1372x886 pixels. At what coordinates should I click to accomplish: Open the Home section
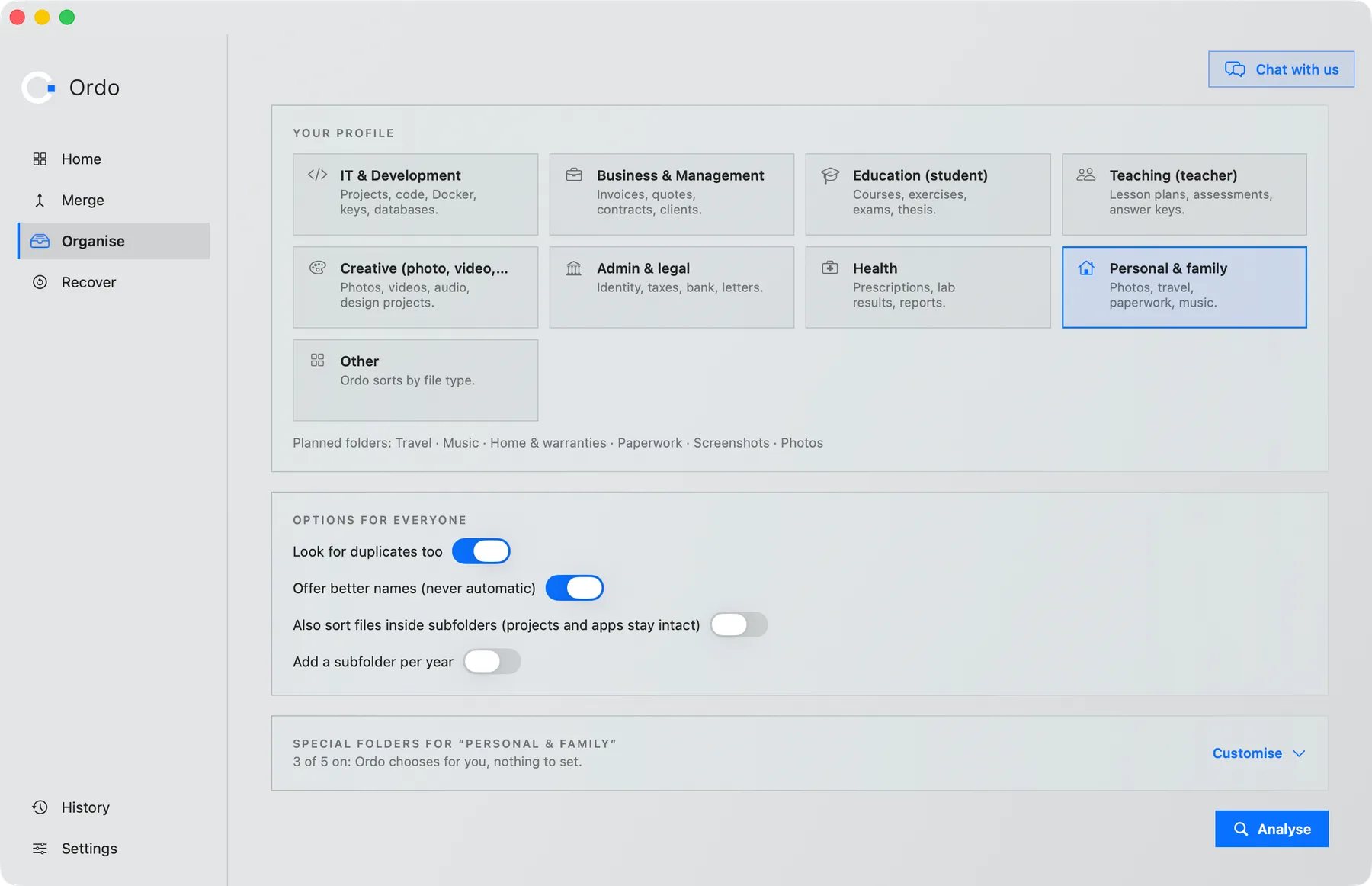[x=114, y=159]
